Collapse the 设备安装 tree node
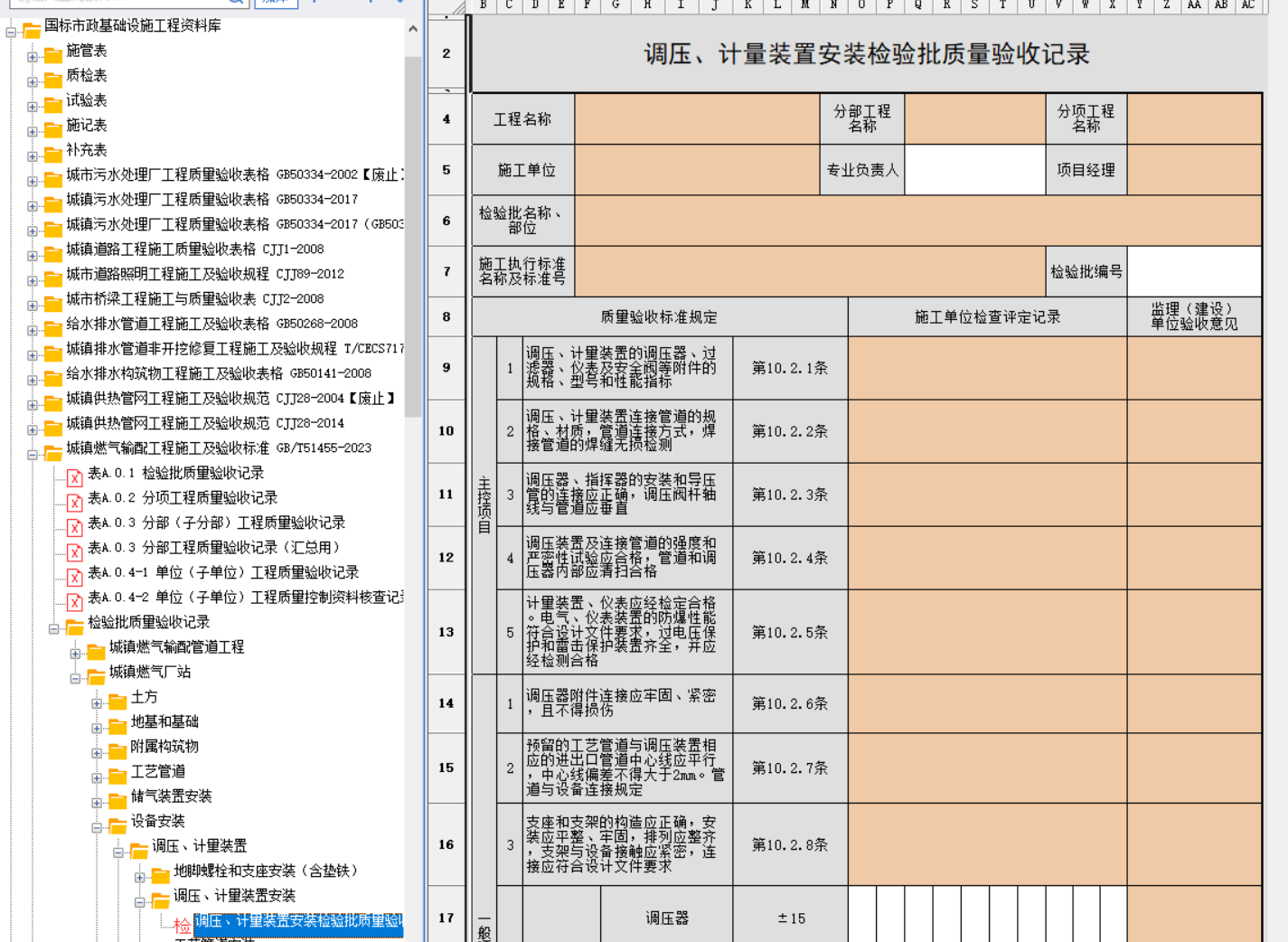1288x942 pixels. click(97, 827)
